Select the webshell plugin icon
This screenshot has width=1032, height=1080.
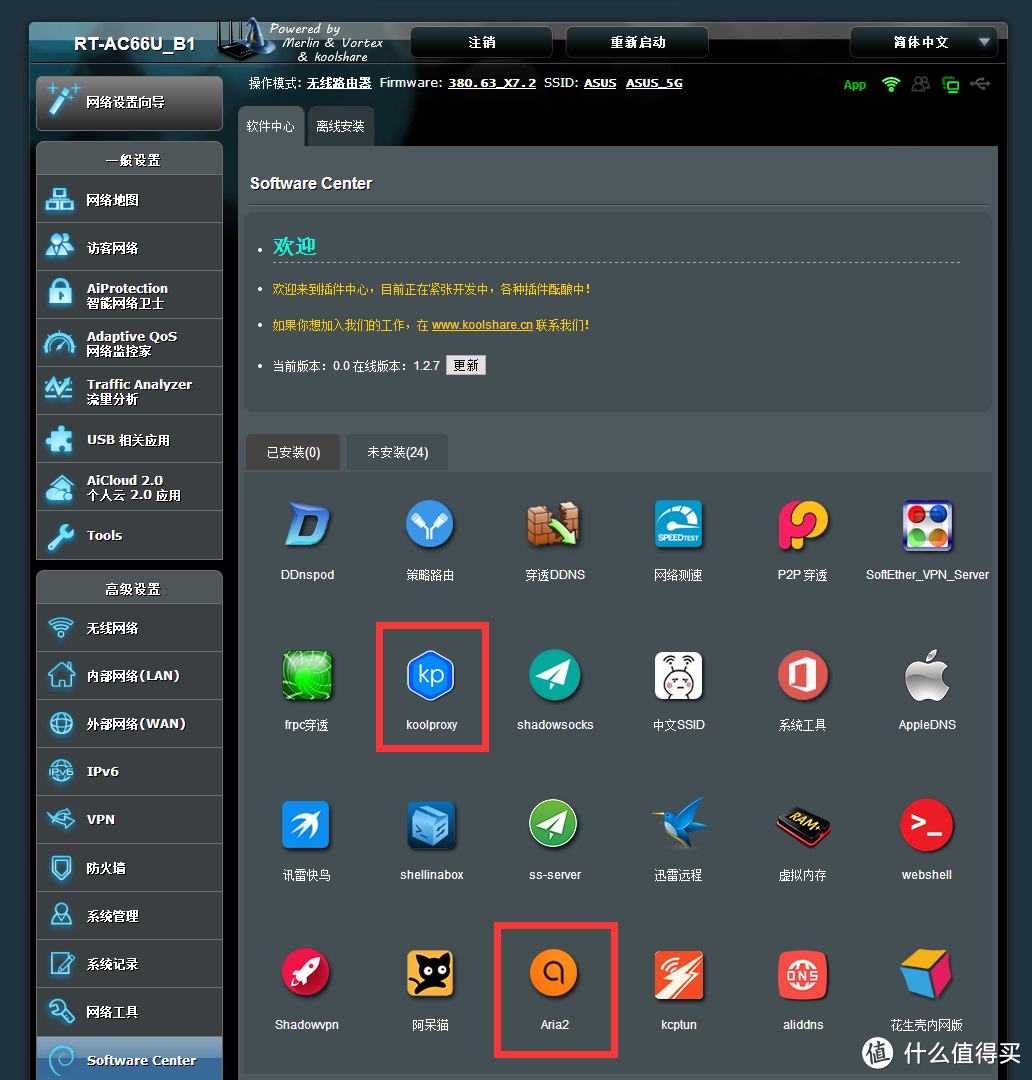[927, 825]
